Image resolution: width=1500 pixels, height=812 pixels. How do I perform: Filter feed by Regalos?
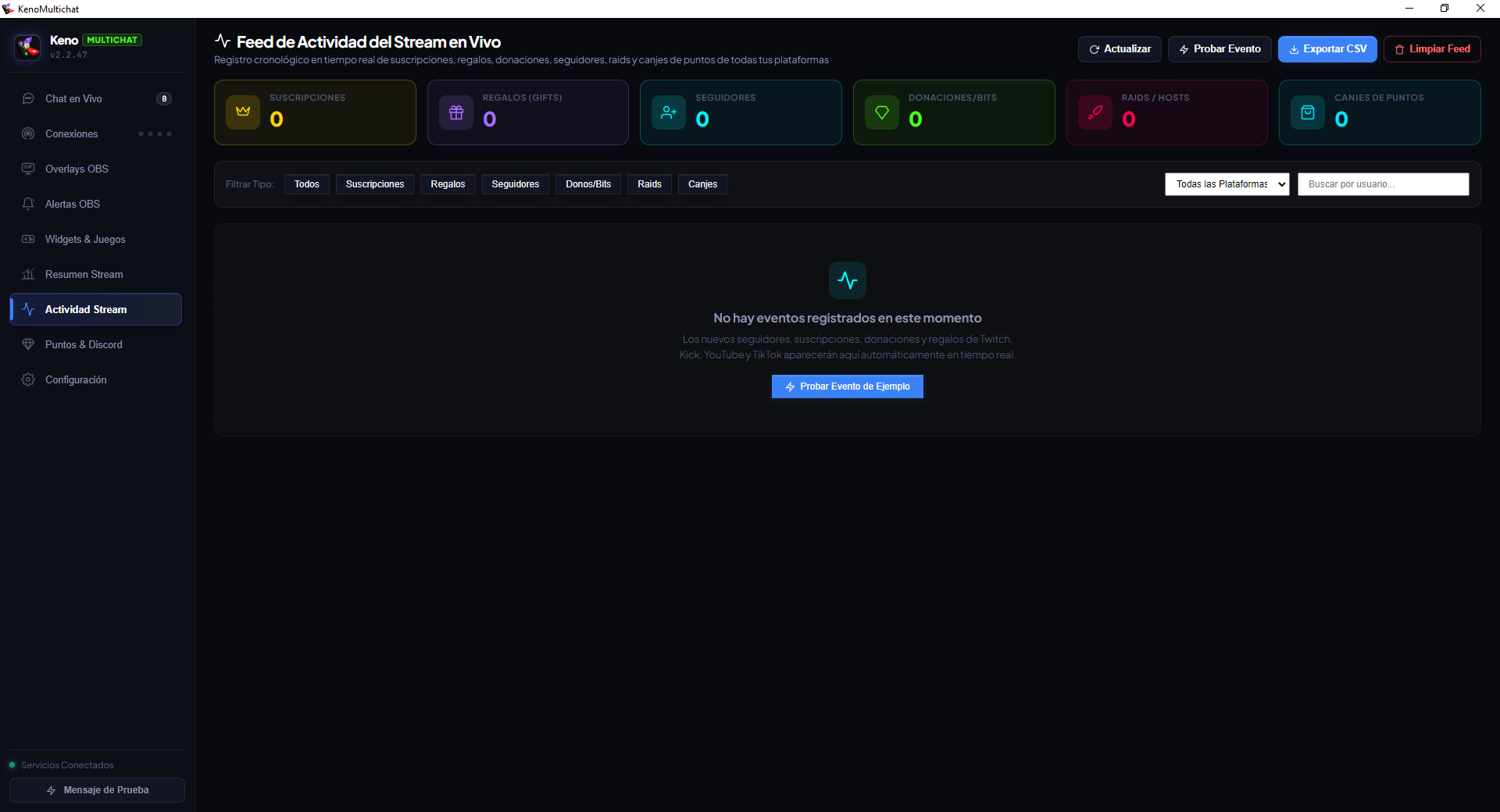pos(448,184)
